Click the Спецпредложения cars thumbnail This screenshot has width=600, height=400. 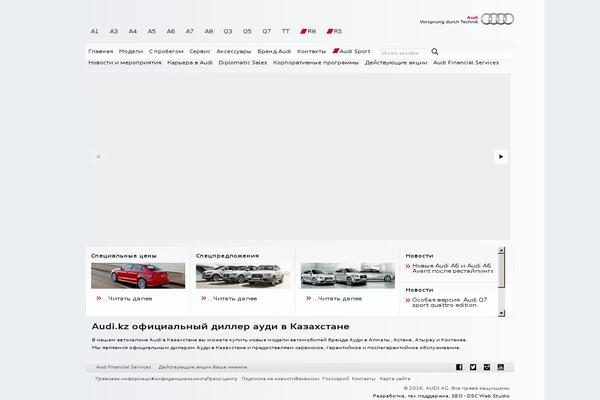pyautogui.click(x=243, y=276)
